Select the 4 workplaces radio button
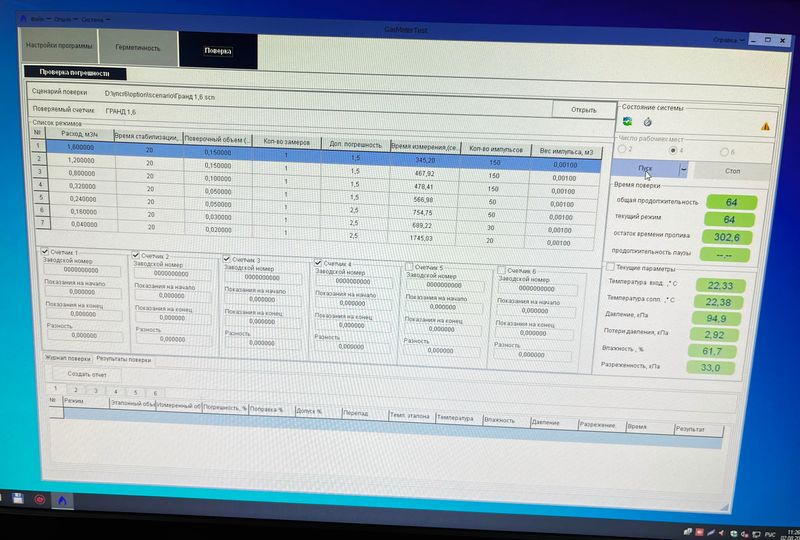 [673, 150]
